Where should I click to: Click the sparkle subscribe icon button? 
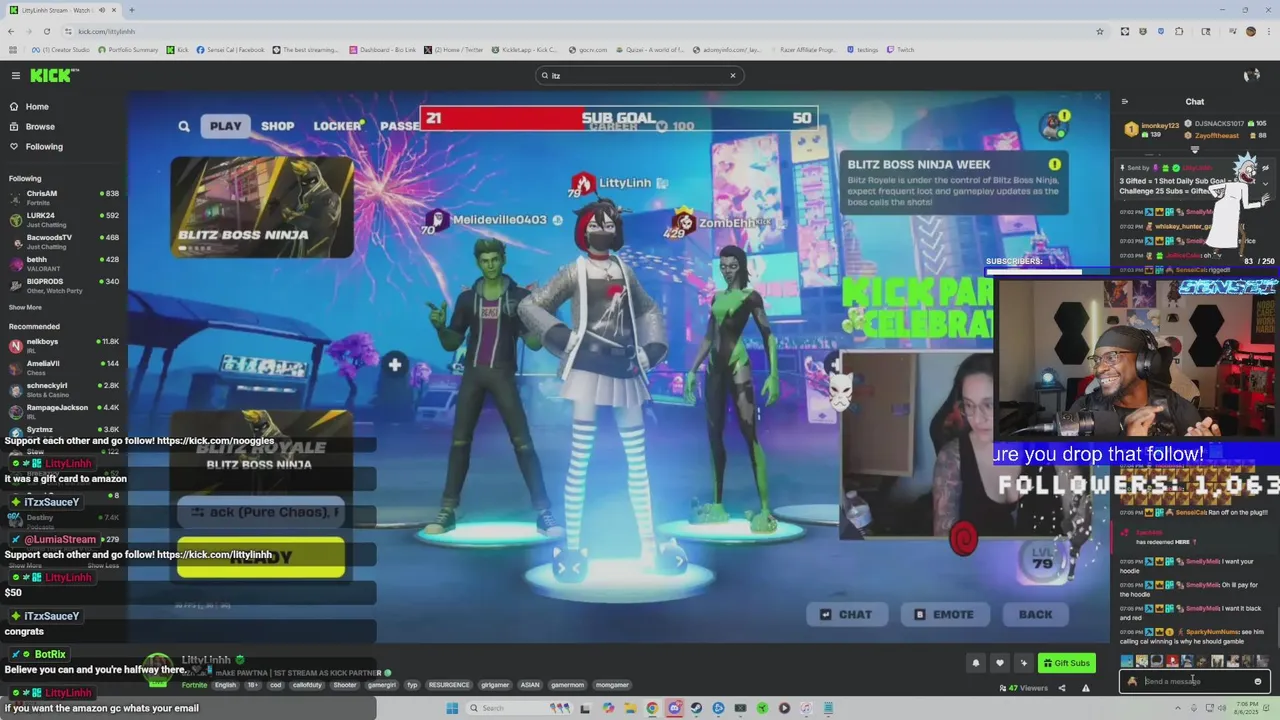click(1024, 663)
